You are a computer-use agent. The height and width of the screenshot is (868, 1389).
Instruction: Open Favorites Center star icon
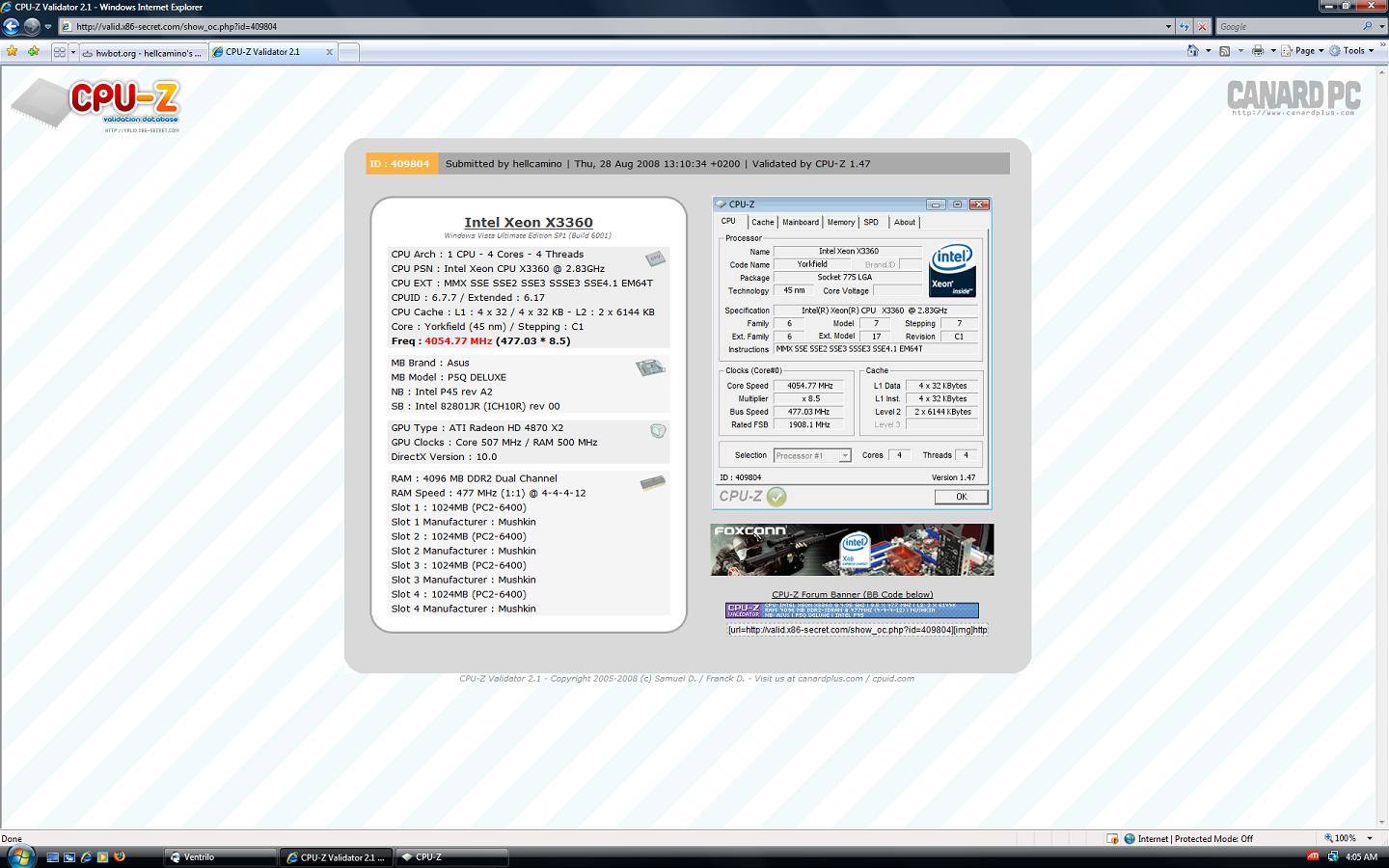point(13,51)
